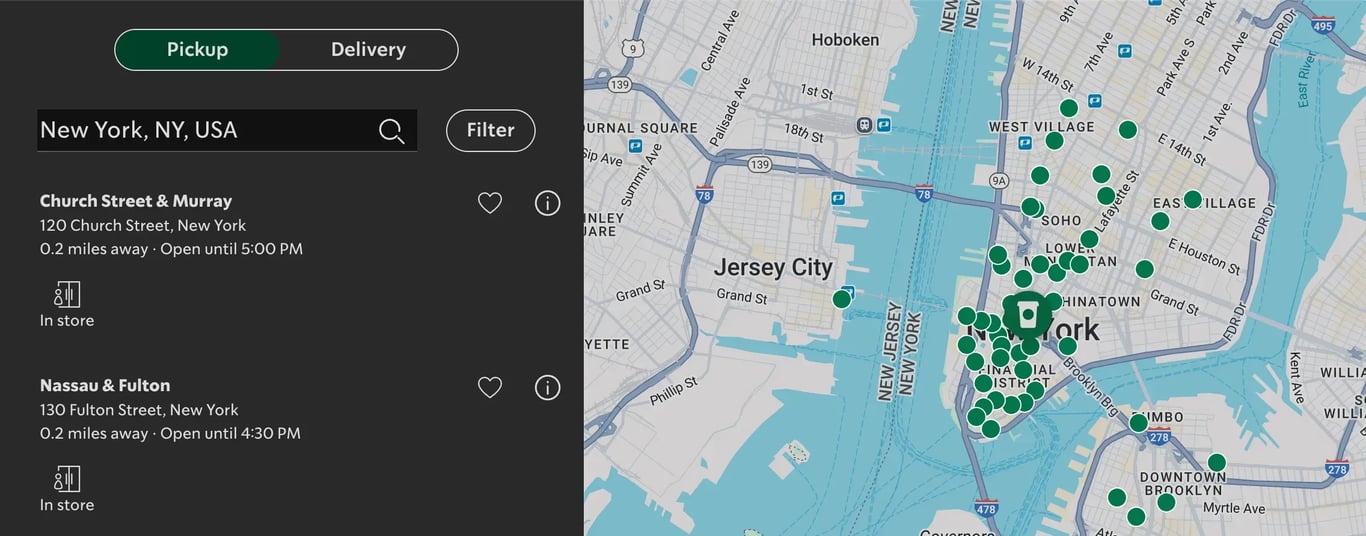1366x536 pixels.
Task: Open info for Nassau & Fulton store
Action: (547, 387)
